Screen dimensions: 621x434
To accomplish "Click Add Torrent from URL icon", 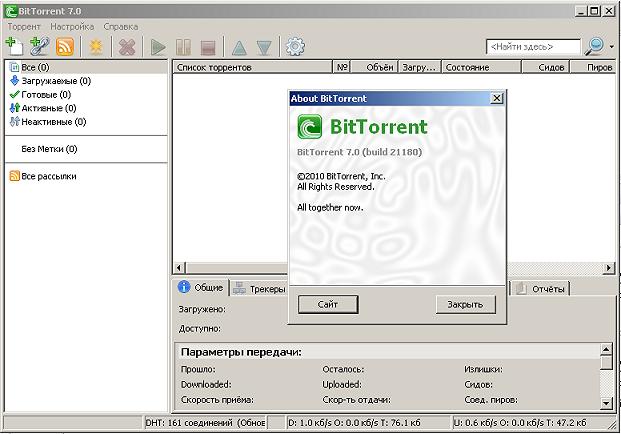I will tap(39, 46).
